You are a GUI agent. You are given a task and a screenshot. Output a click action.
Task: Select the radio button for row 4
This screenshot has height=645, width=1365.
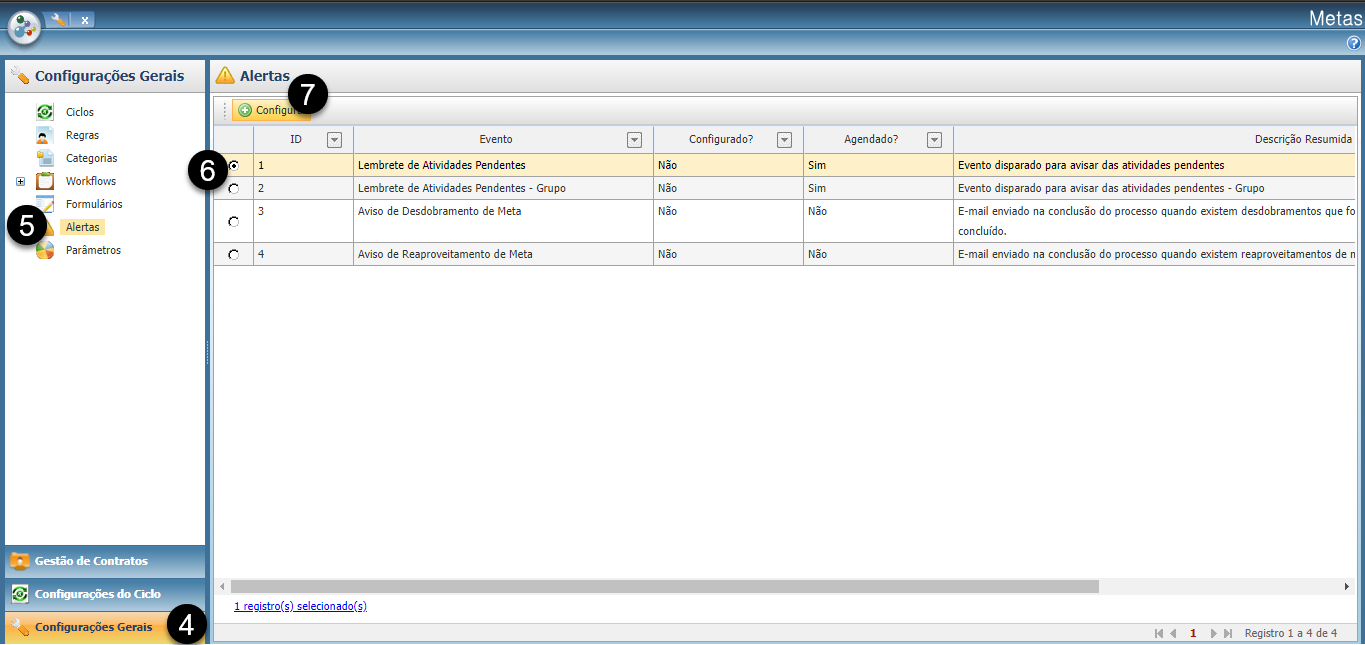click(233, 254)
